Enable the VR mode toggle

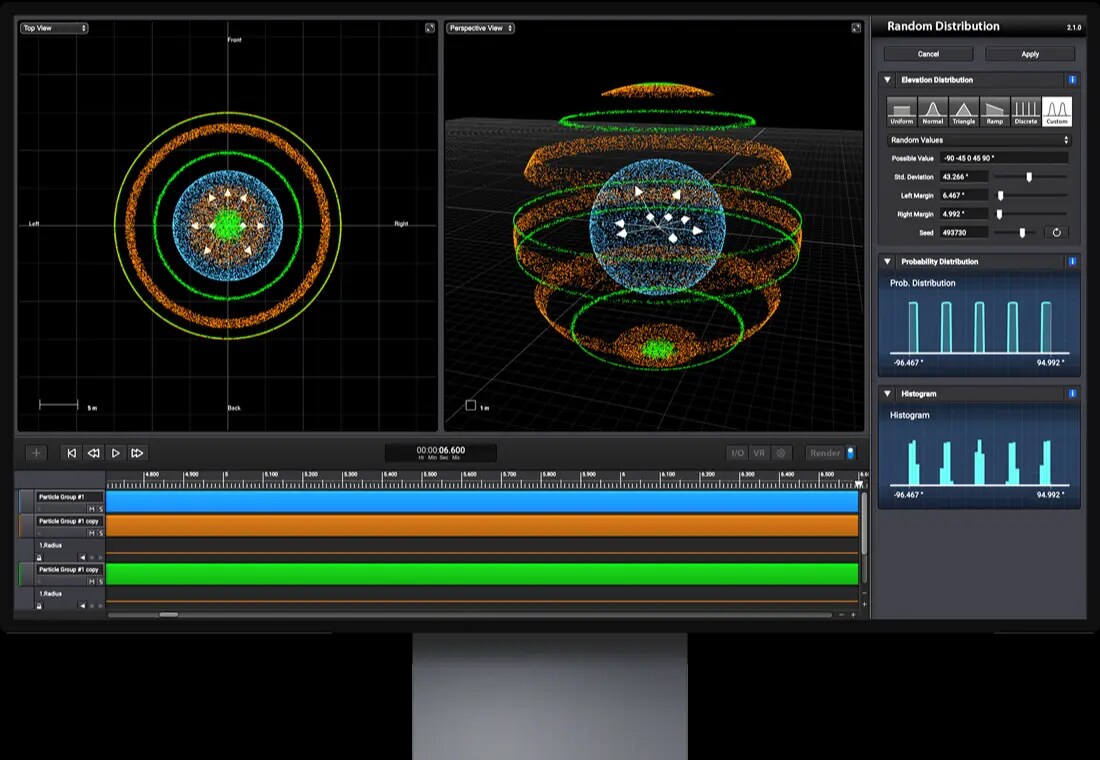tap(759, 453)
